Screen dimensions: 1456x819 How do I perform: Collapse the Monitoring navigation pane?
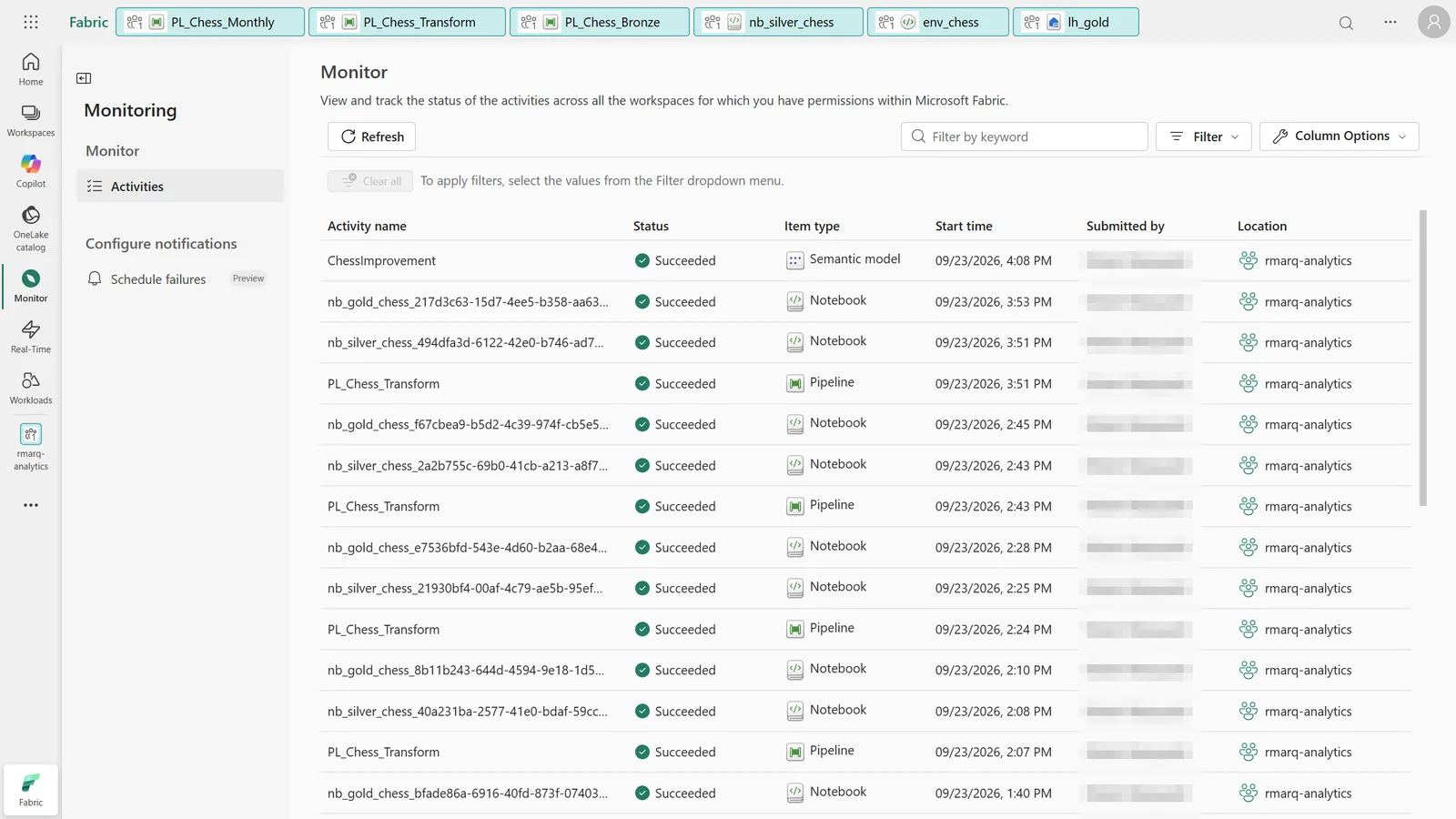pyautogui.click(x=84, y=78)
